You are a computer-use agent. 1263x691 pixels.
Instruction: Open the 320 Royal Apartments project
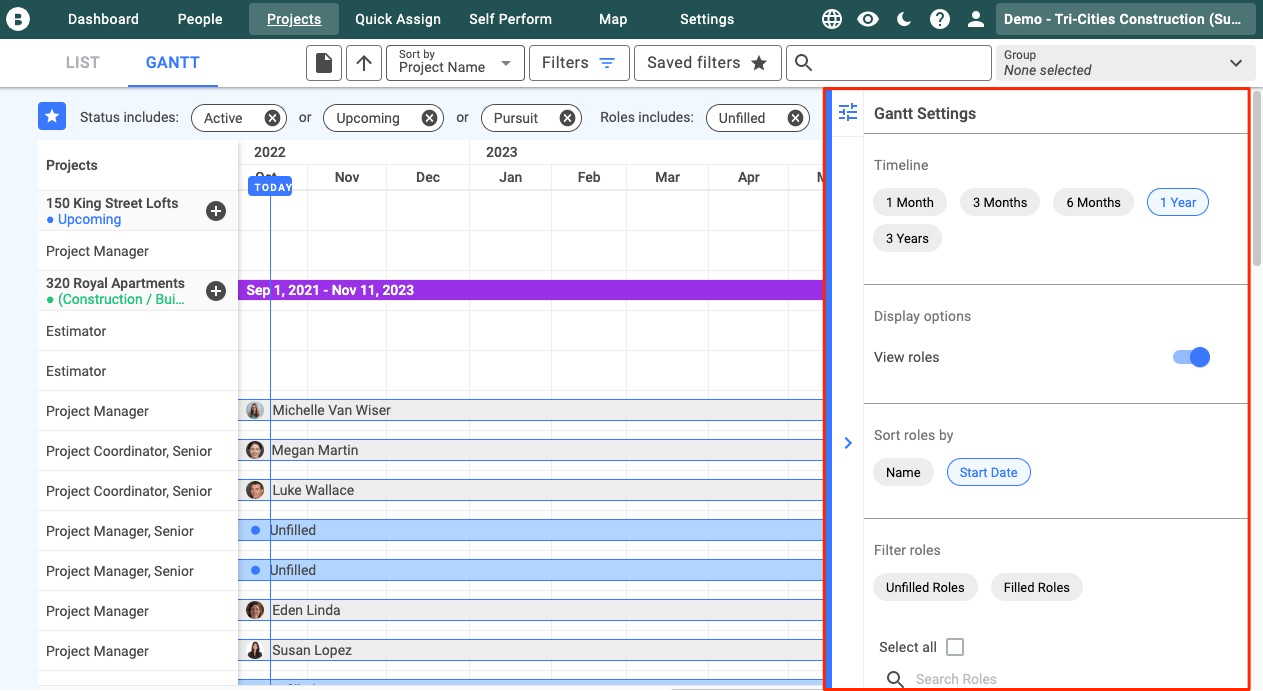115,283
